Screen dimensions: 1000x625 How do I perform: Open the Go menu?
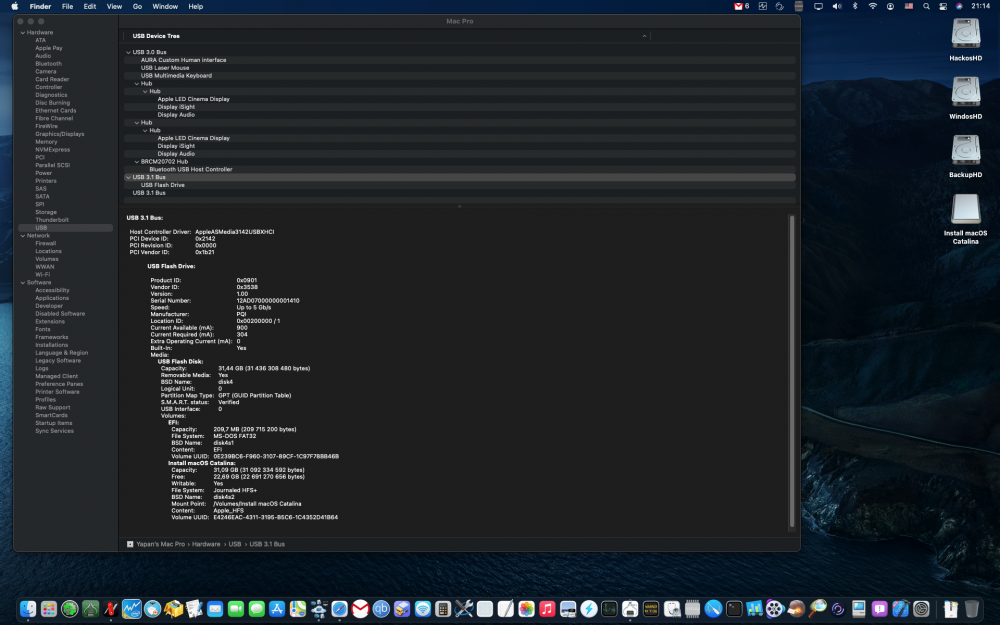[x=137, y=6]
